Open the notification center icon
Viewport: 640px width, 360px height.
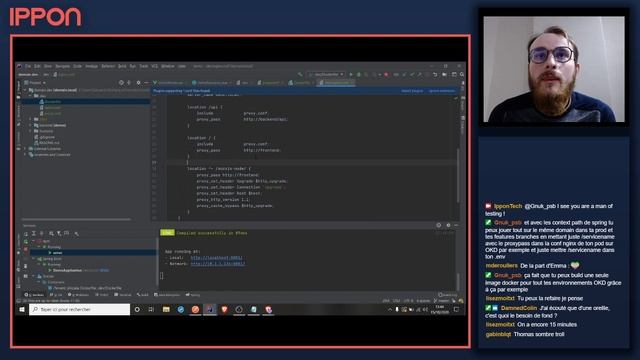point(456,310)
